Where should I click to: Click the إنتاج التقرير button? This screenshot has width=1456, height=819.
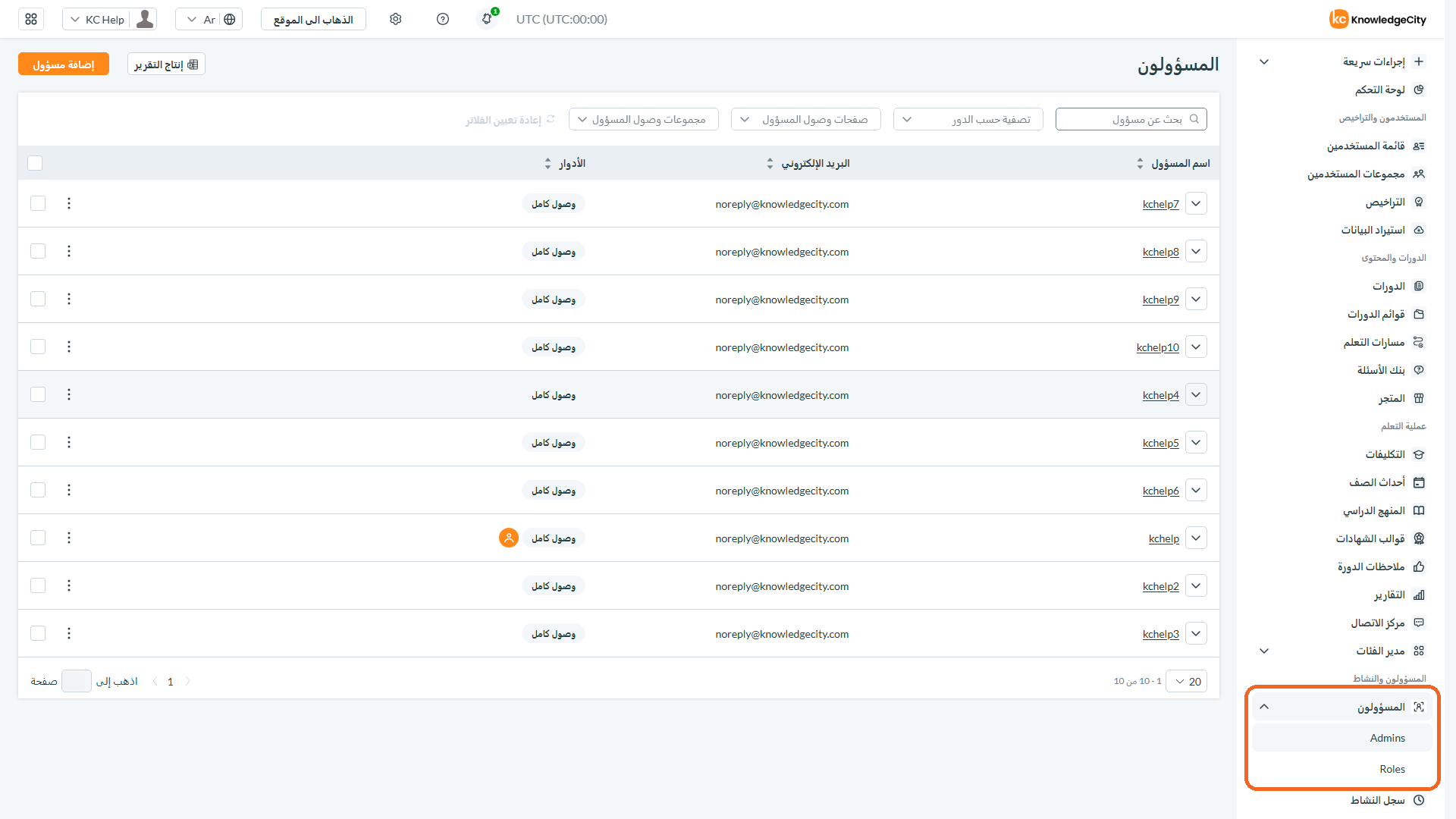[166, 64]
